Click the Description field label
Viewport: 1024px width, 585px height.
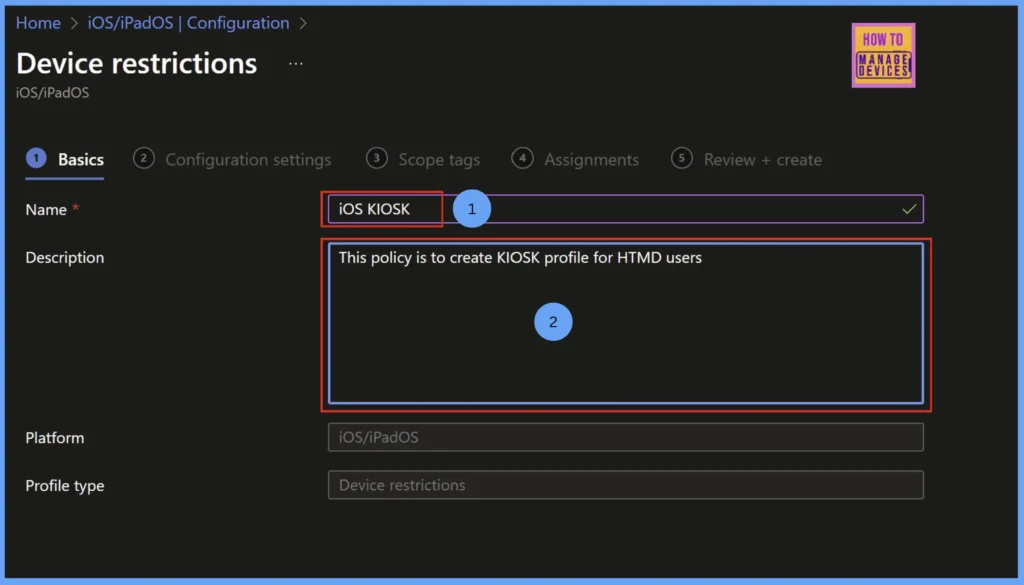click(x=65, y=257)
